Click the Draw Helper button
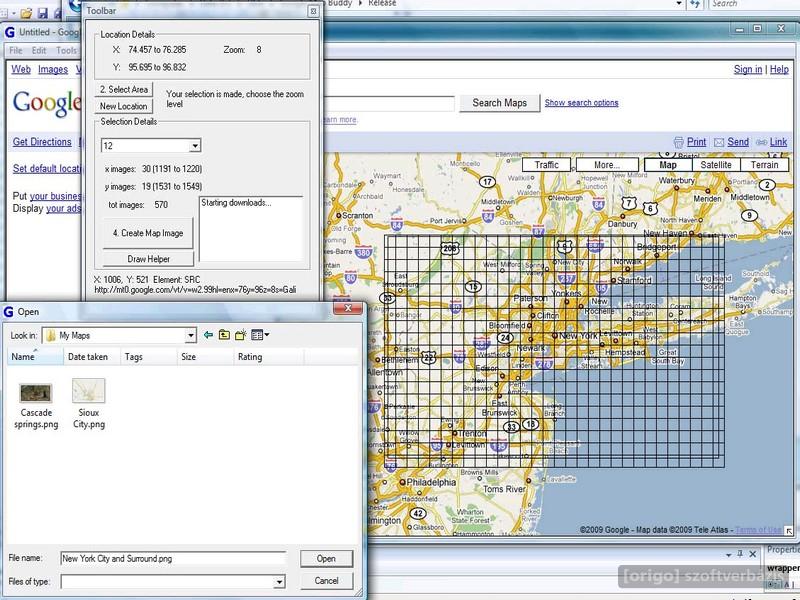The image size is (800, 600). click(x=148, y=259)
